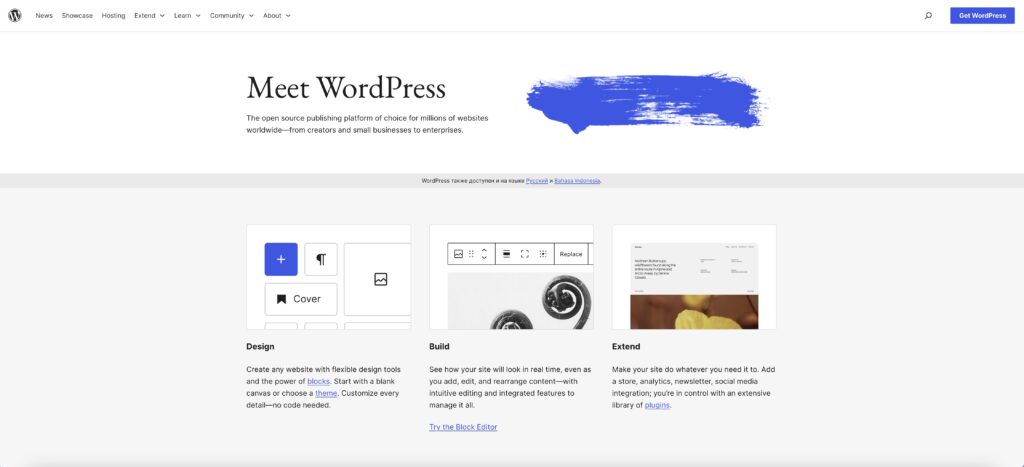This screenshot has height=467, width=1024.
Task: Go to the Showcase page
Action: [77, 16]
